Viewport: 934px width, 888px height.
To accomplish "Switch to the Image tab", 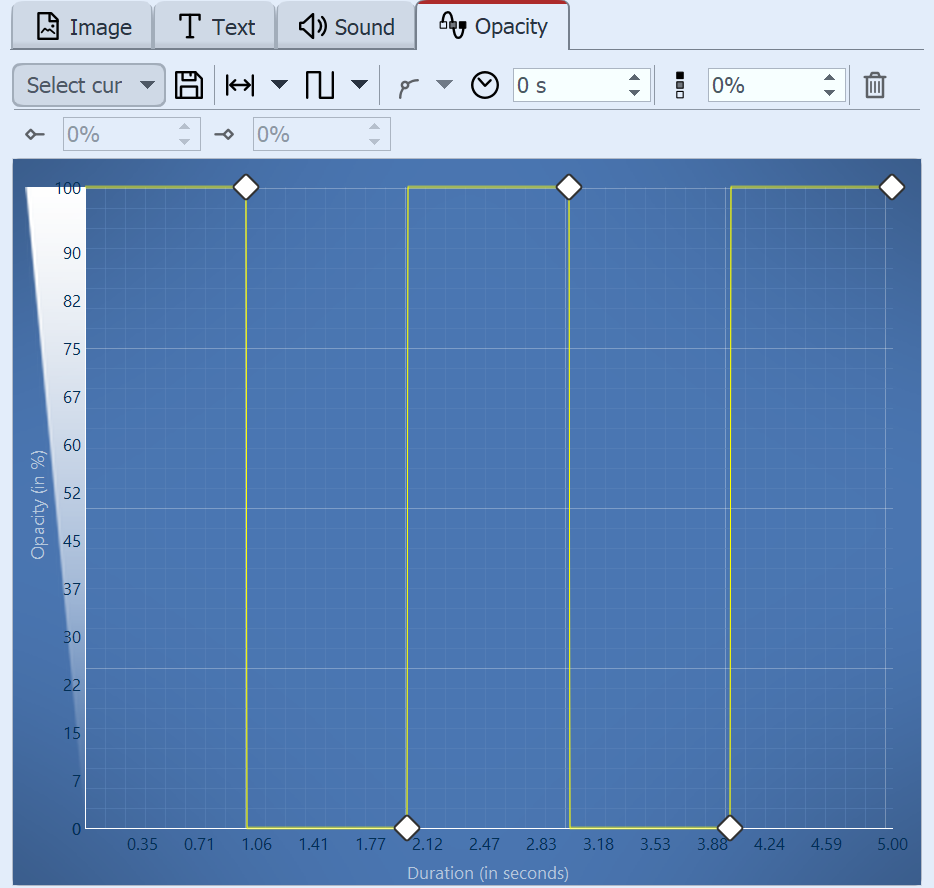I will coord(81,26).
